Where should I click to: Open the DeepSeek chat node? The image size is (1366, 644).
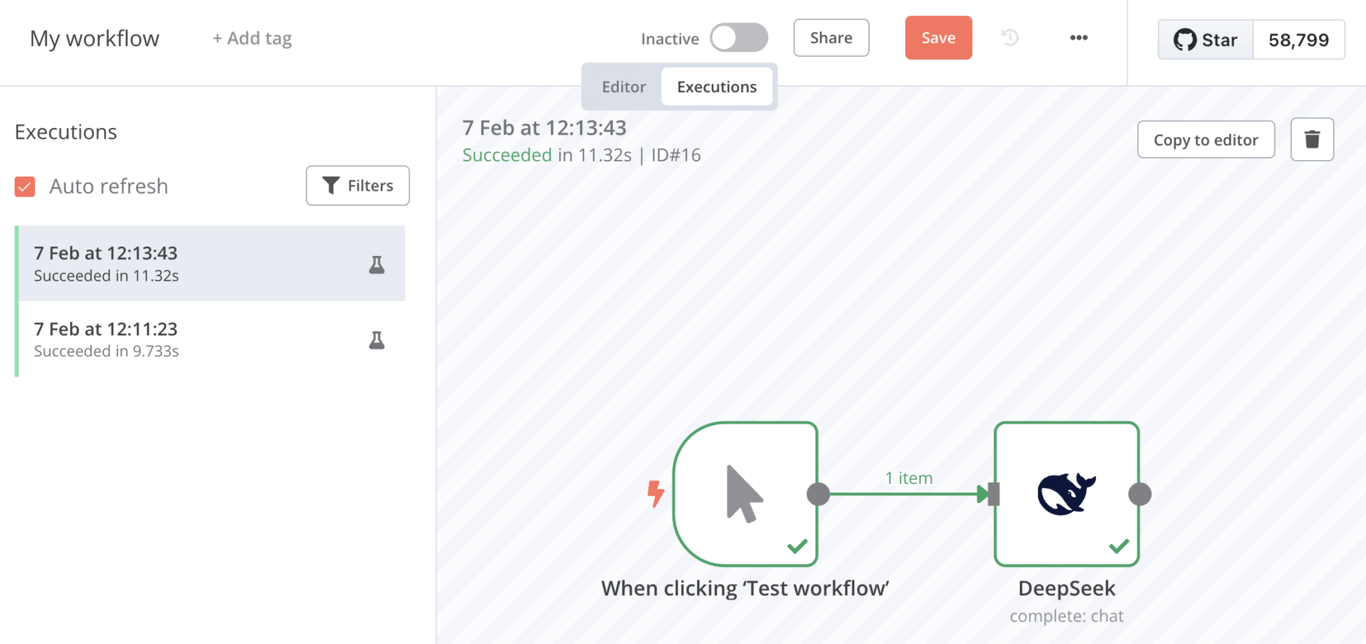(1066, 494)
